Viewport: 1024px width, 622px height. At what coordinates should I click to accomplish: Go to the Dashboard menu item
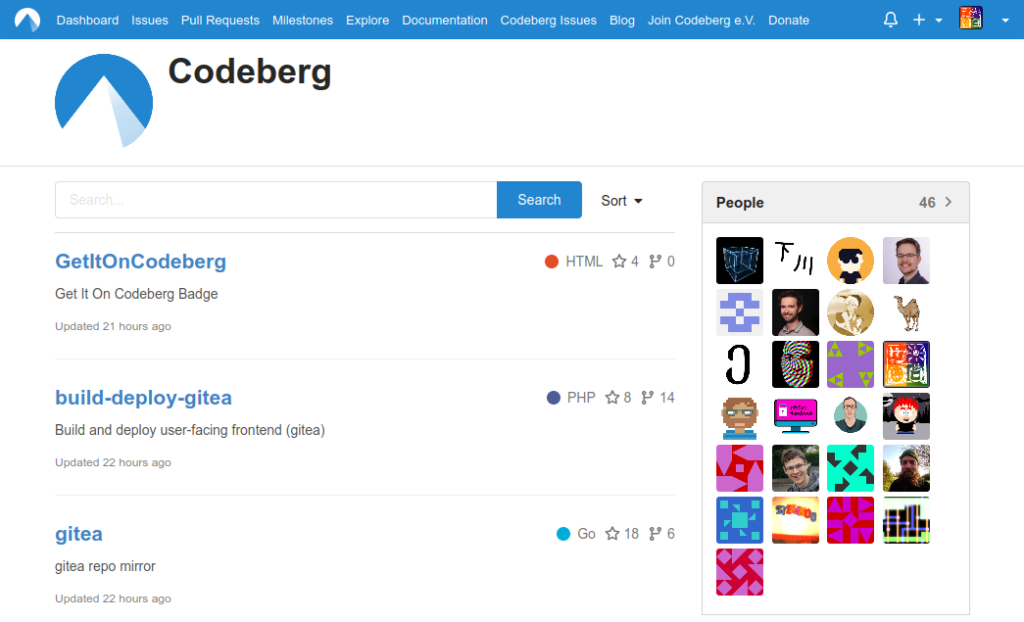coord(87,19)
